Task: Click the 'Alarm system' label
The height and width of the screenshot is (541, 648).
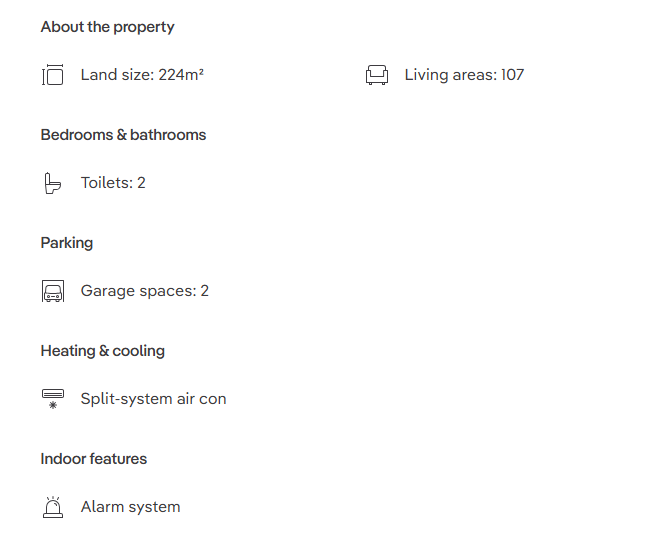Action: click(131, 507)
